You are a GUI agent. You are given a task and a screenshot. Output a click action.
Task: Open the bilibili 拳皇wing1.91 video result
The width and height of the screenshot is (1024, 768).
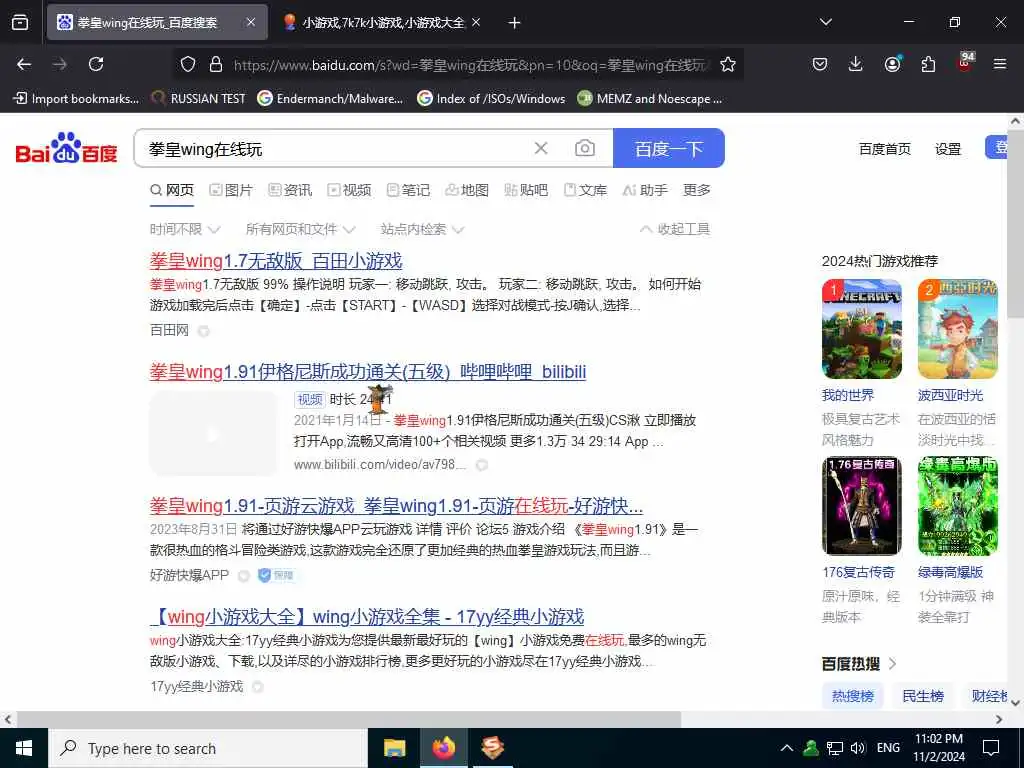coord(368,372)
